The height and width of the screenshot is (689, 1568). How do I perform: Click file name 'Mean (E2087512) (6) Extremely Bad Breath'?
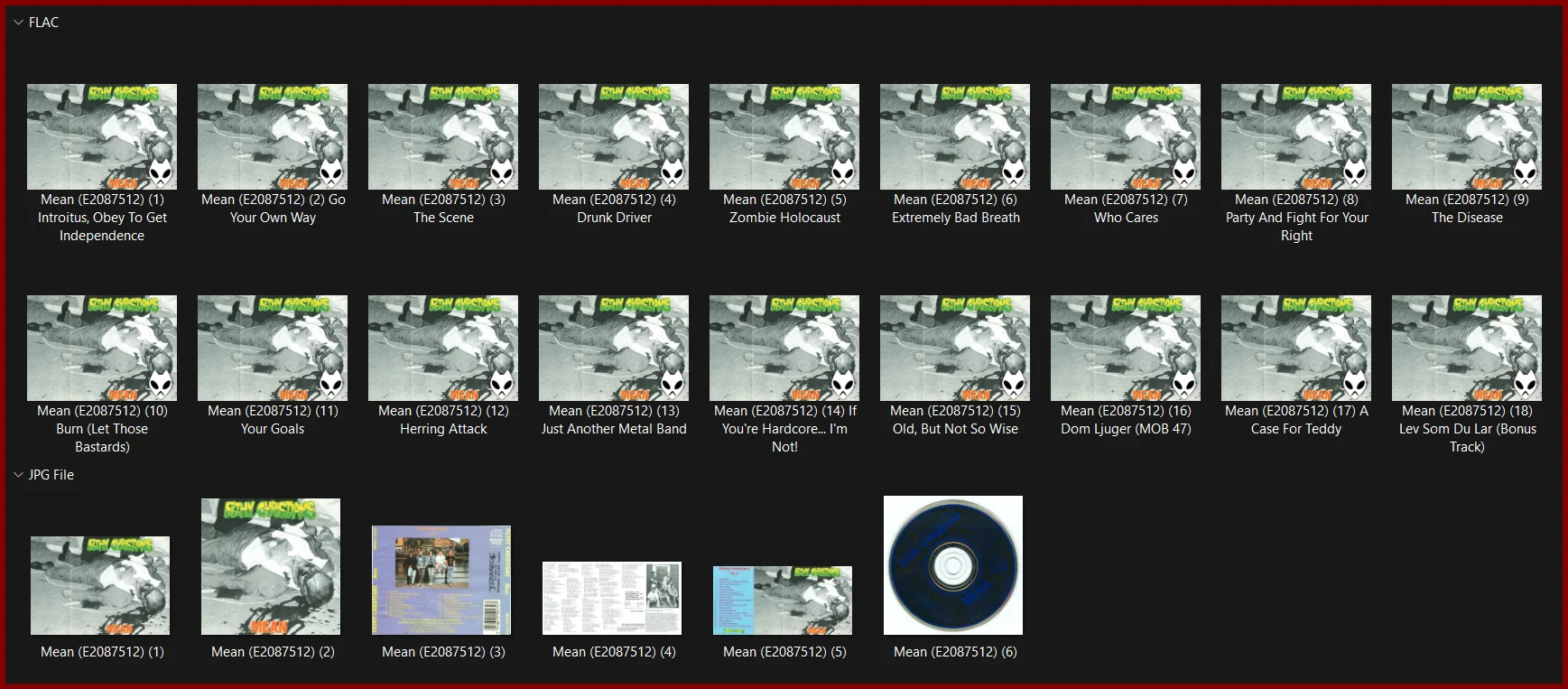tap(955, 209)
